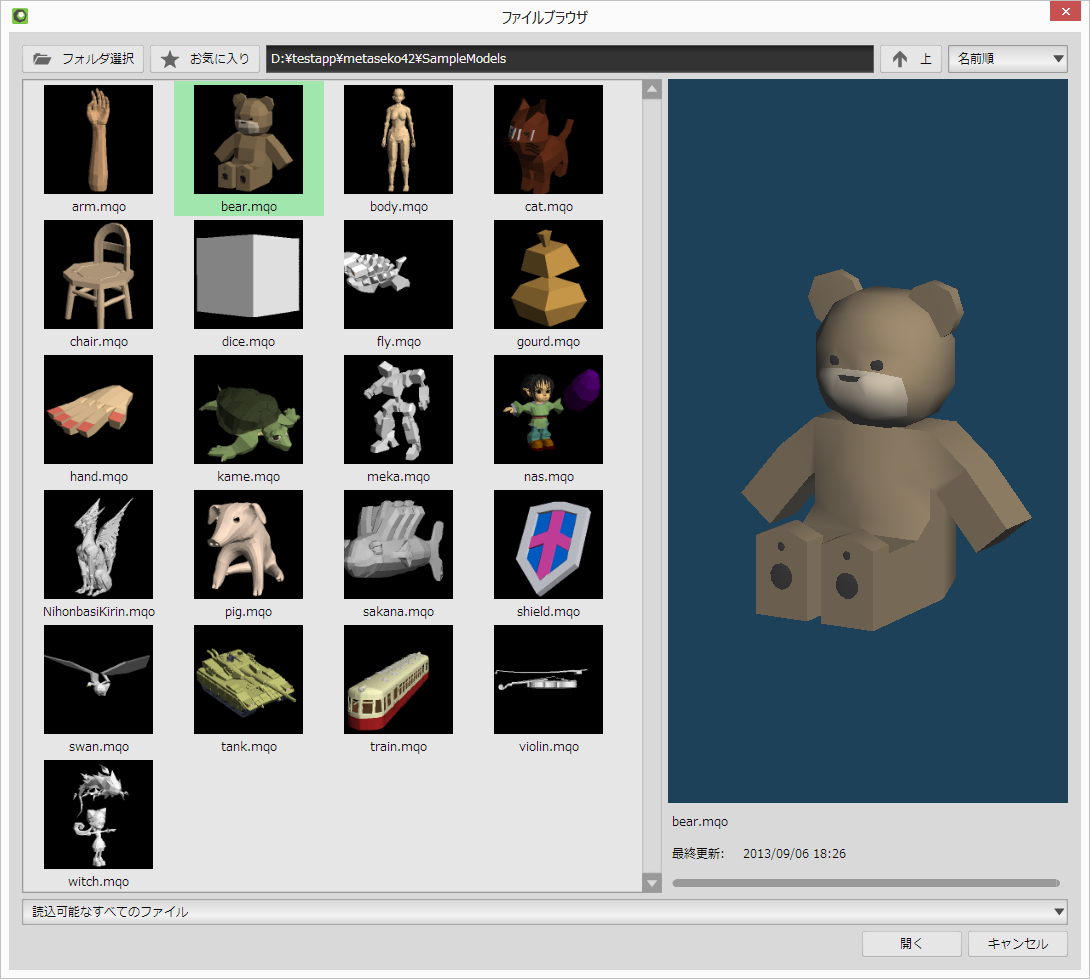Select the bear.mqo thumbnail
Viewport: 1090px width, 979px height.
249,140
